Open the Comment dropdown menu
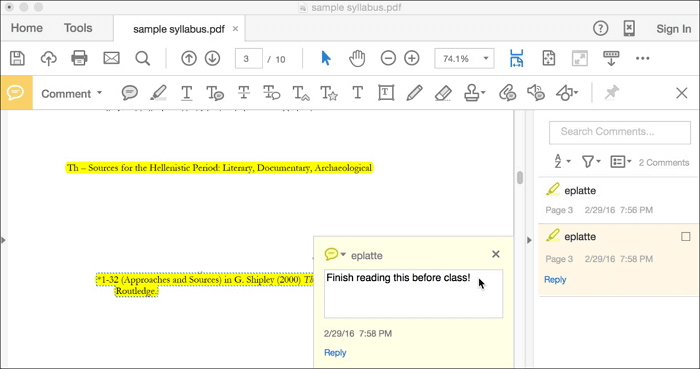Image resolution: width=700 pixels, height=369 pixels. click(71, 94)
